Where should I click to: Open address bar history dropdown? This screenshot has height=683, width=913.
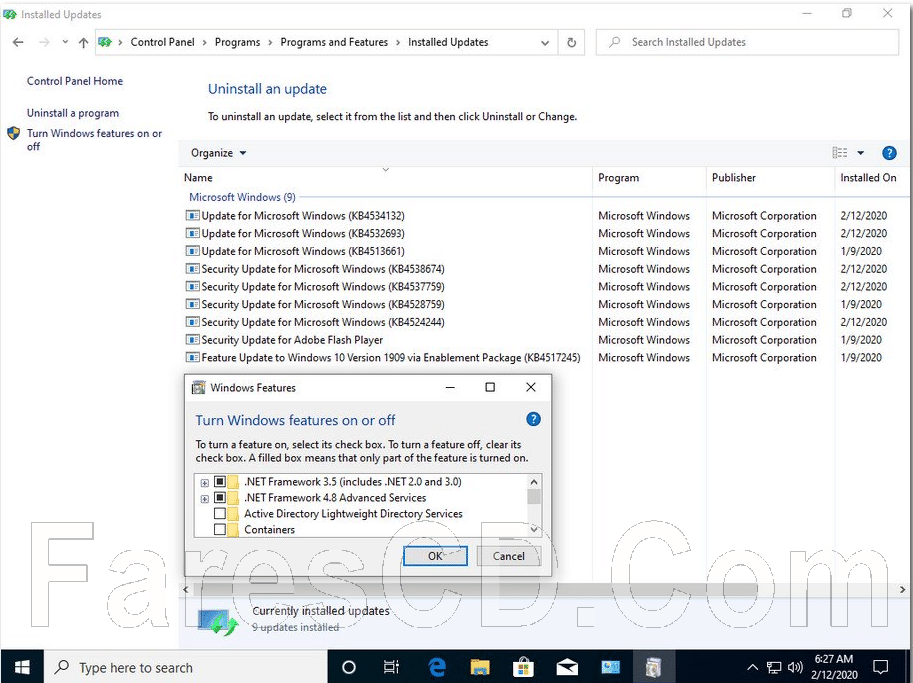coord(544,43)
